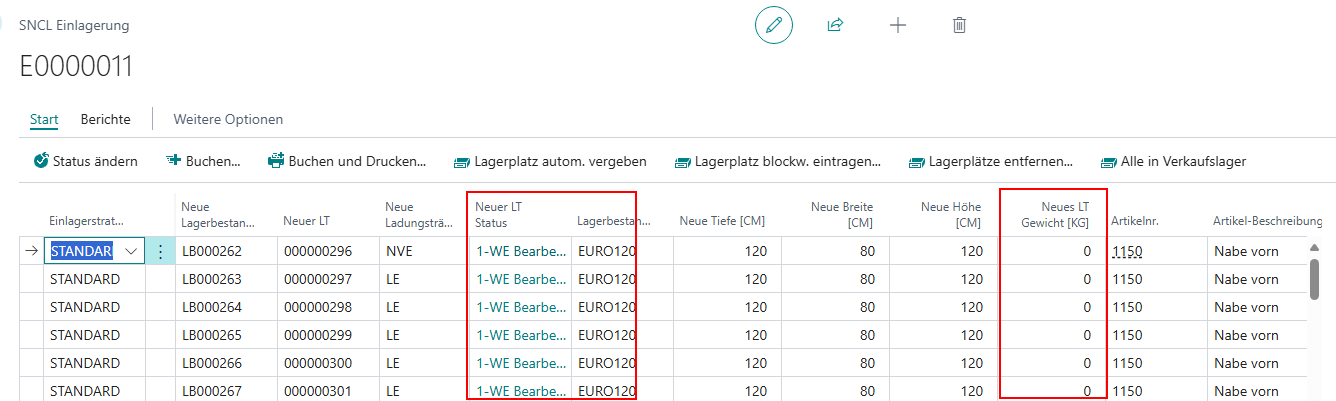
Task: Open the row options three-dot menu
Action: click(x=160, y=251)
